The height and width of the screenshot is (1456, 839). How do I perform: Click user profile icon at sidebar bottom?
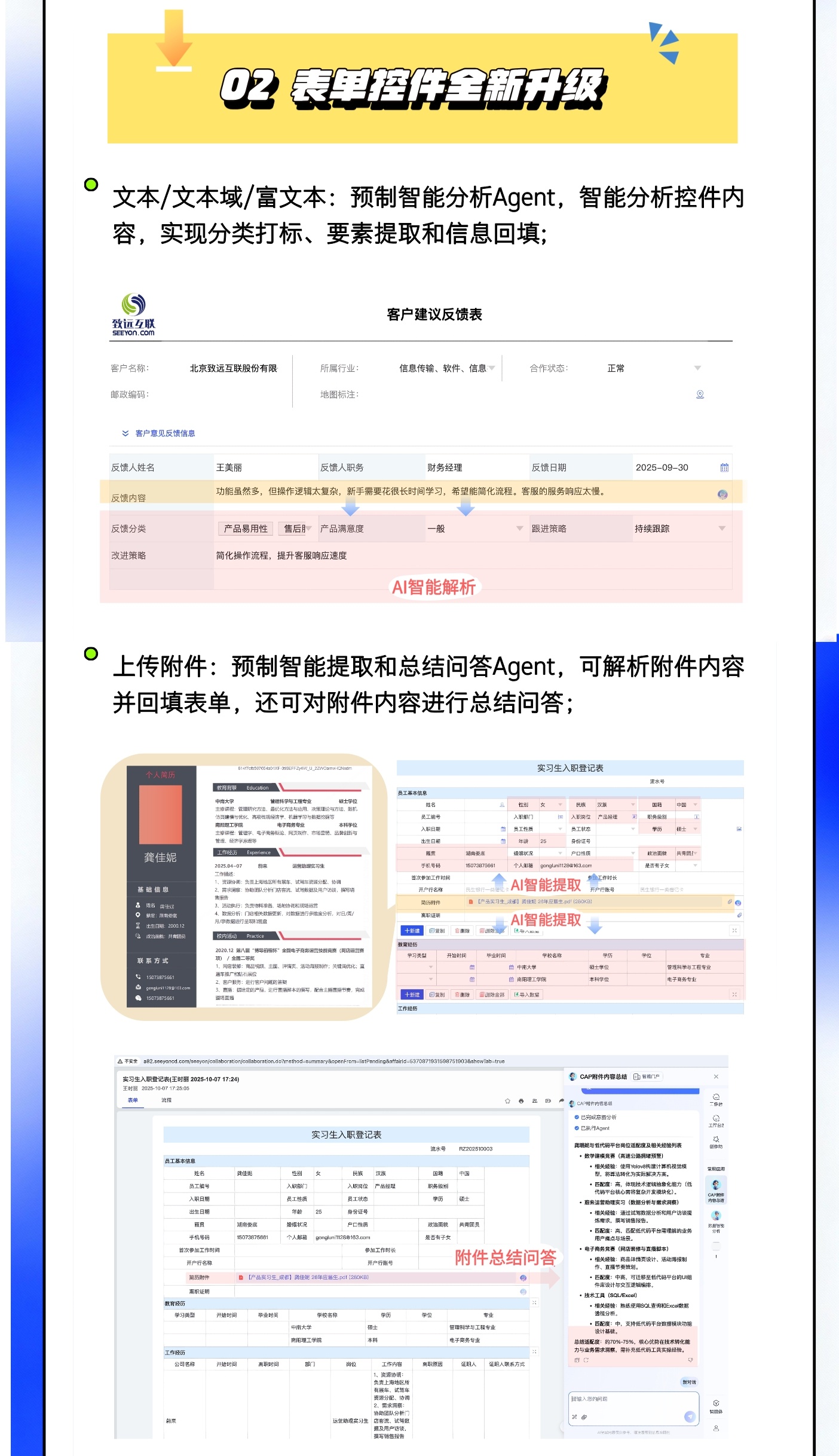(x=716, y=1429)
